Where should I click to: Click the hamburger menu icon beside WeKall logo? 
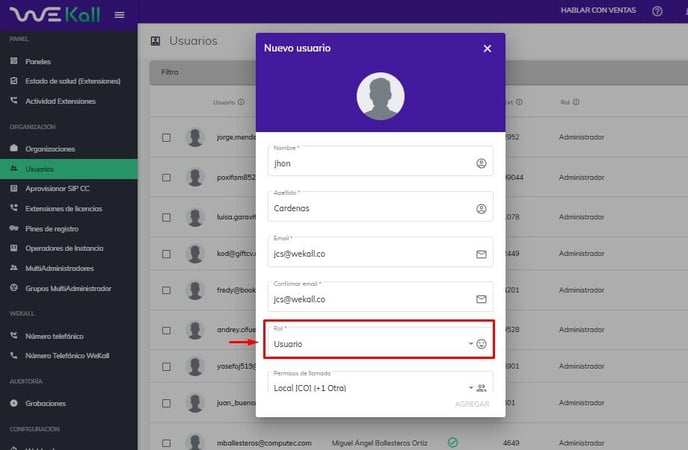point(120,15)
